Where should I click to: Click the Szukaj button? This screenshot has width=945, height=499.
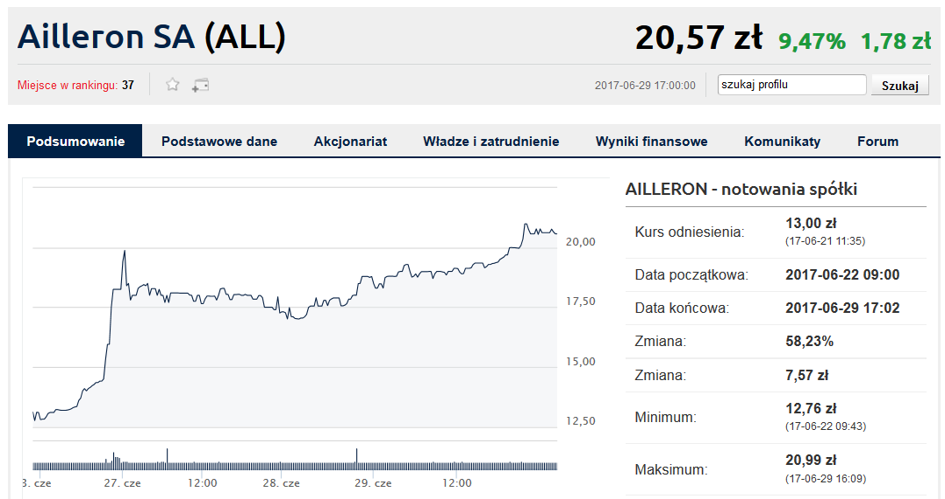coord(900,85)
